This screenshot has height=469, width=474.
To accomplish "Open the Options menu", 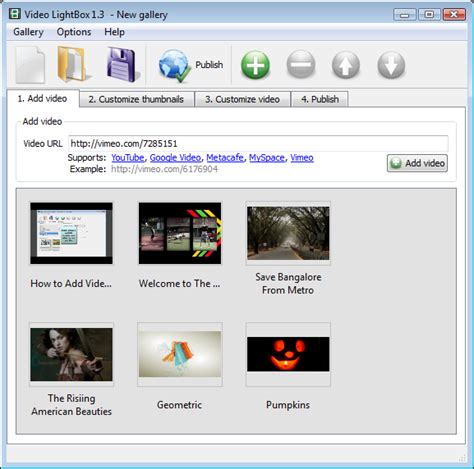I will [74, 32].
